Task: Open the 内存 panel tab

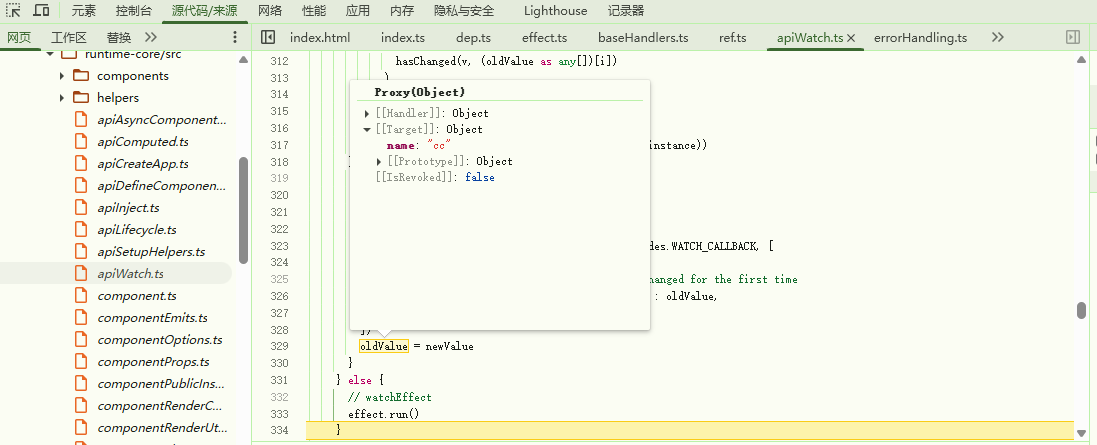Action: (x=402, y=10)
